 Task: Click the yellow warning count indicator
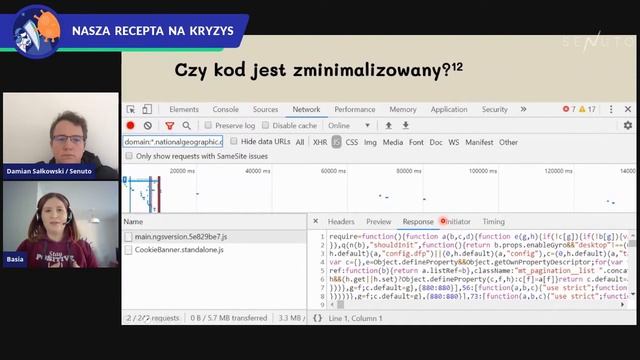coord(587,109)
